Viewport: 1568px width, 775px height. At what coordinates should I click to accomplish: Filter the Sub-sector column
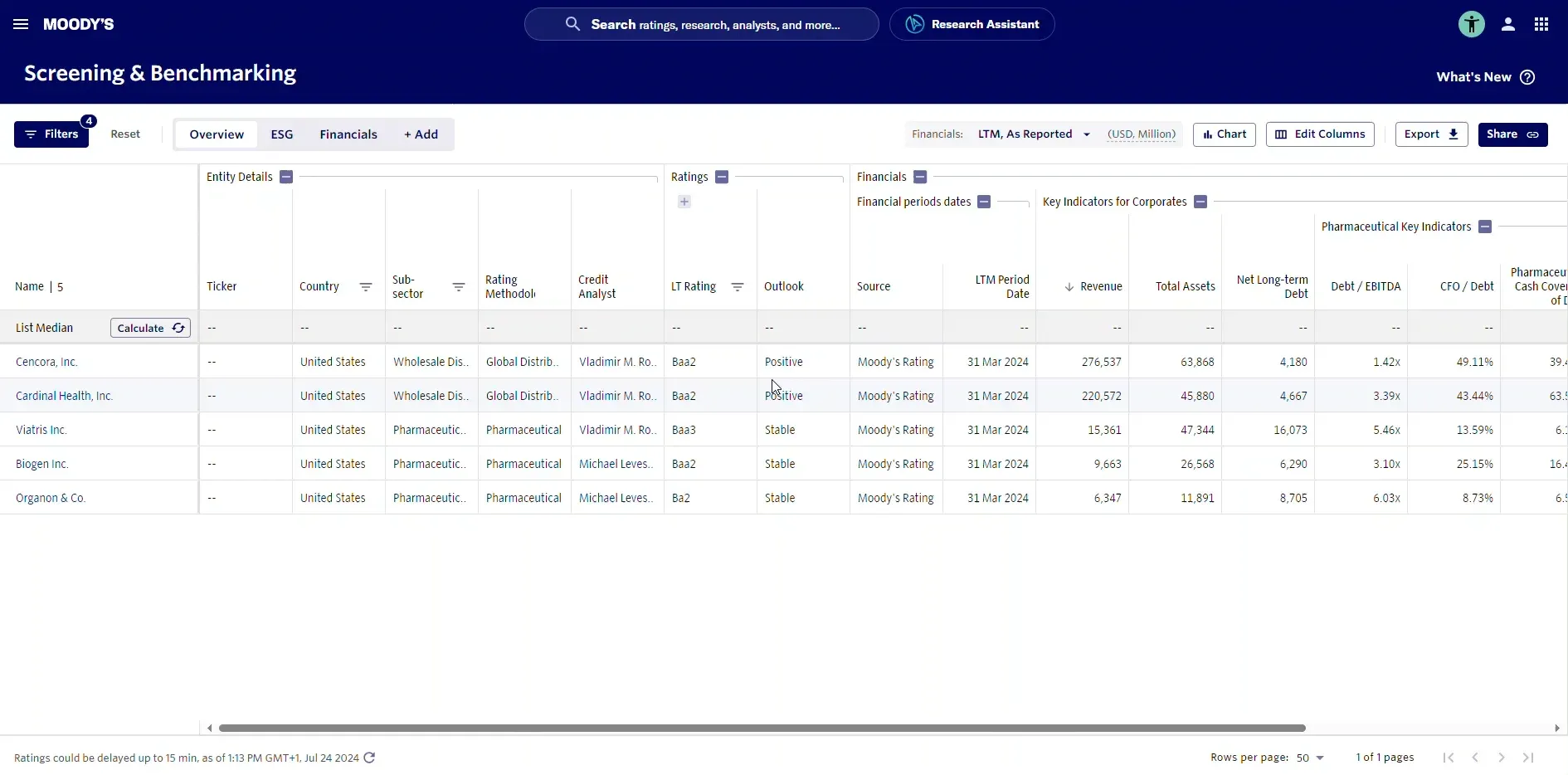tap(458, 287)
